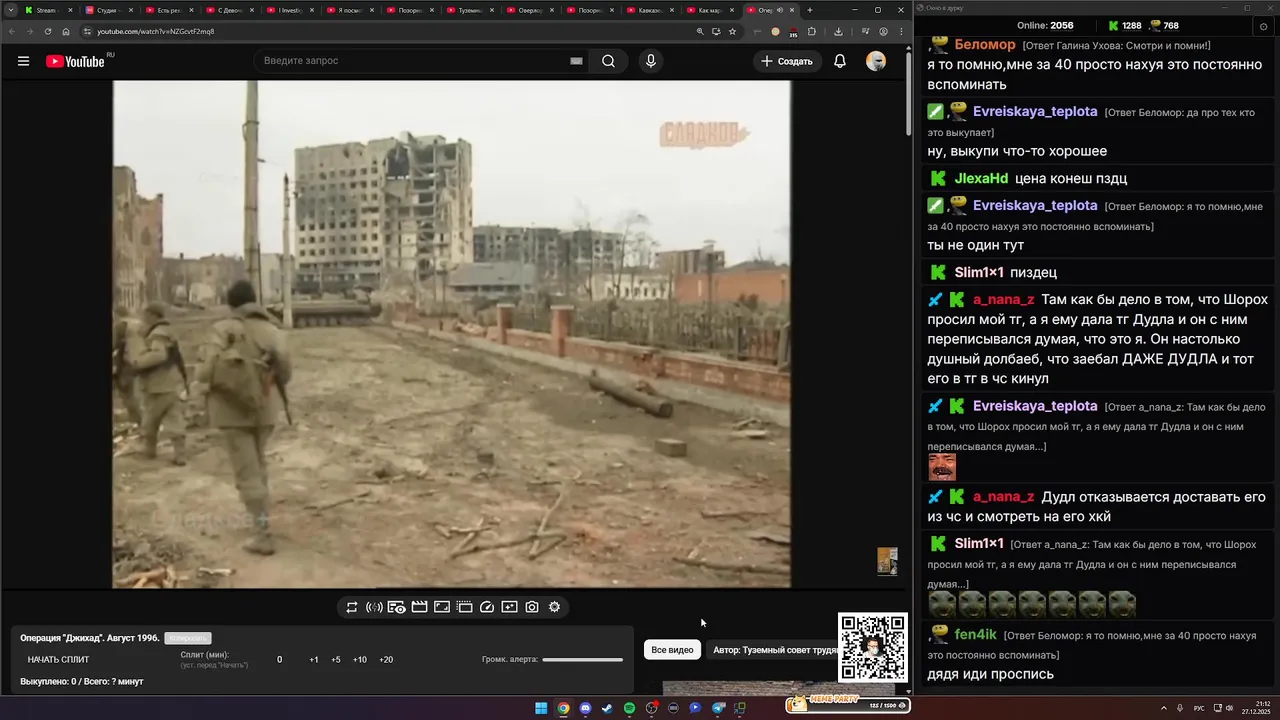The image size is (1280, 720).
Task: Adjust the Громк. алерта volume slider
Action: click(x=583, y=660)
